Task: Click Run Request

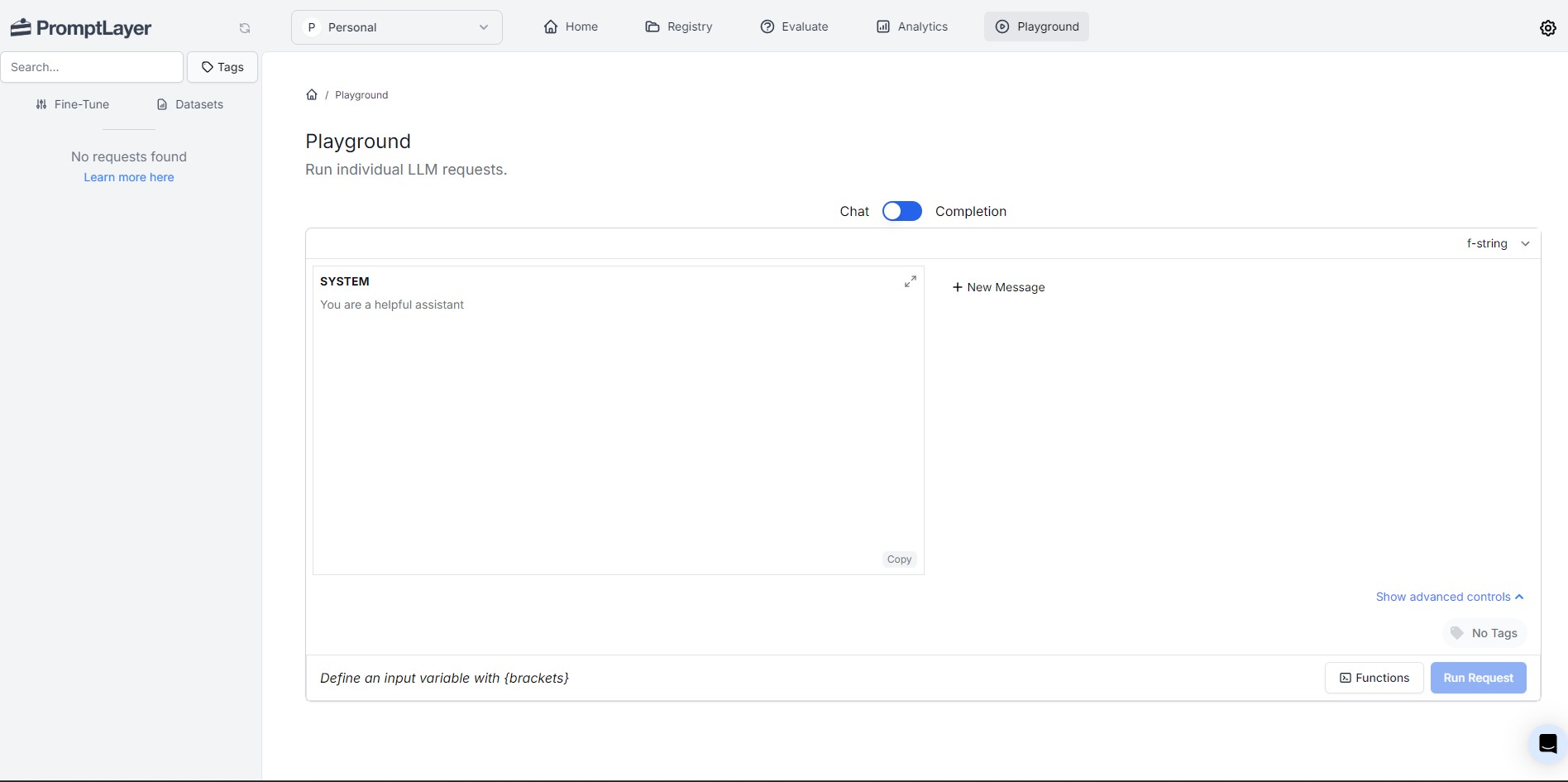Action: pos(1479,678)
